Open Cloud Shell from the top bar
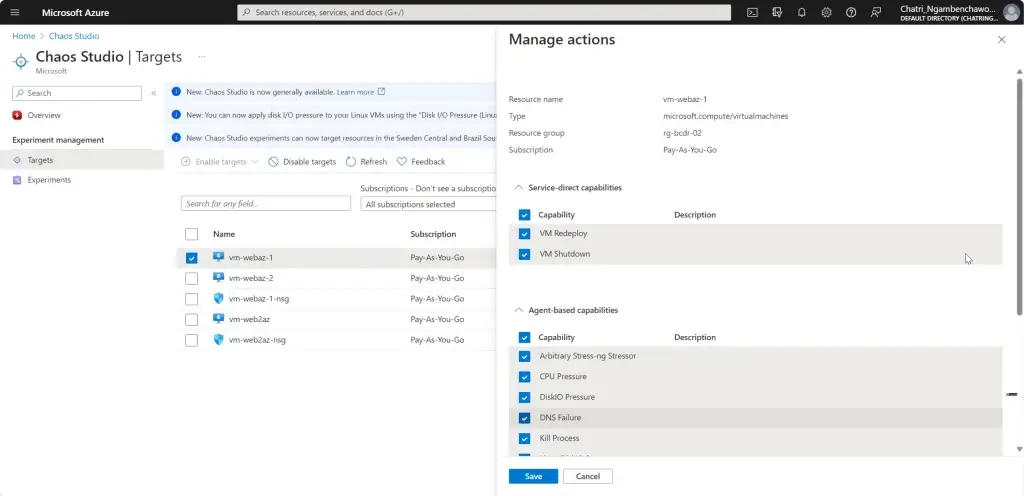The height and width of the screenshot is (496, 1024). click(x=752, y=12)
